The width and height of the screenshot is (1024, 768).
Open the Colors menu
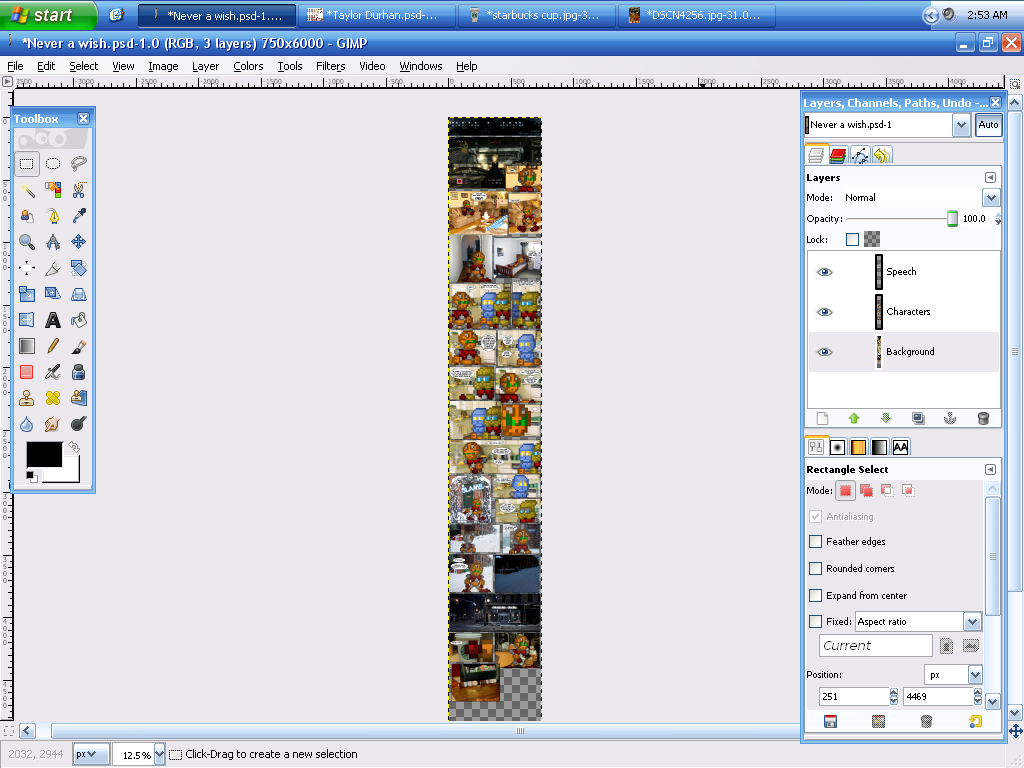248,66
